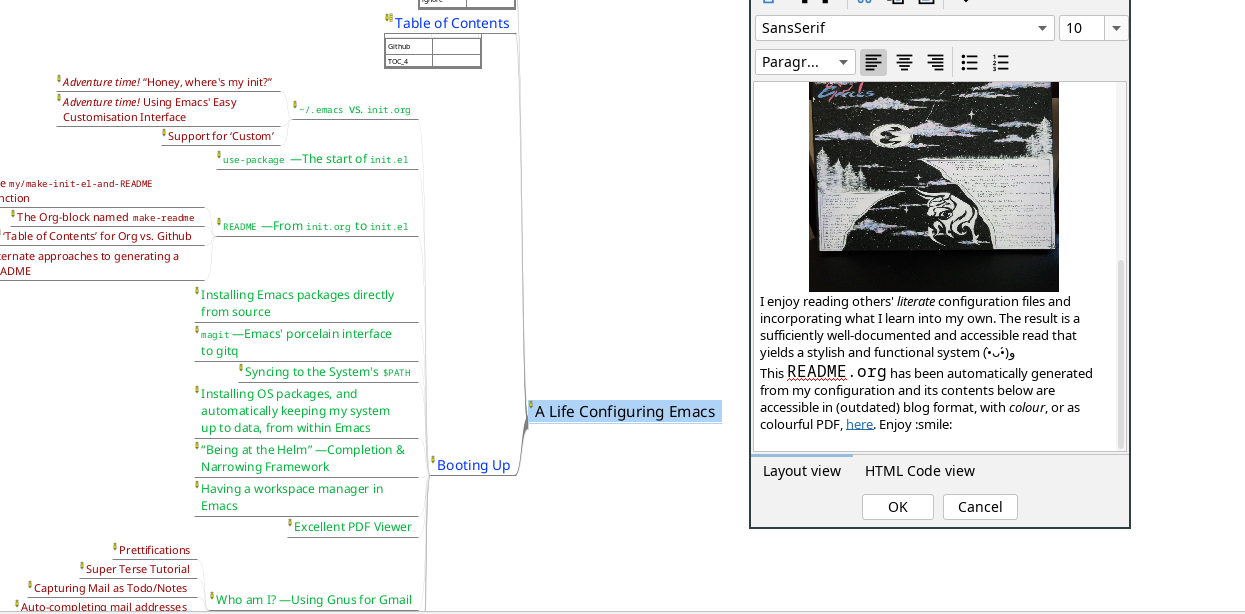Image resolution: width=1245 pixels, height=614 pixels.
Task: Click note icon beside Super Terse Tutorial
Action: click(x=82, y=565)
